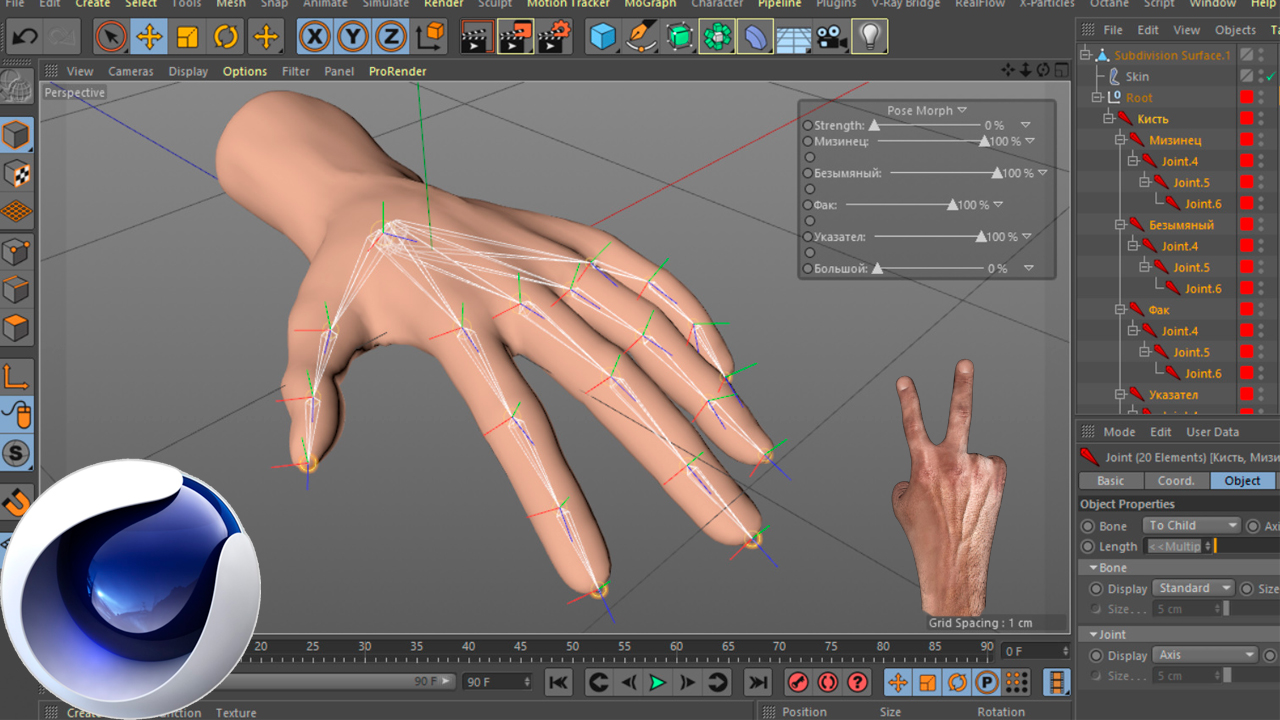
Task: Add a Light object
Action: pyautogui.click(x=870, y=38)
